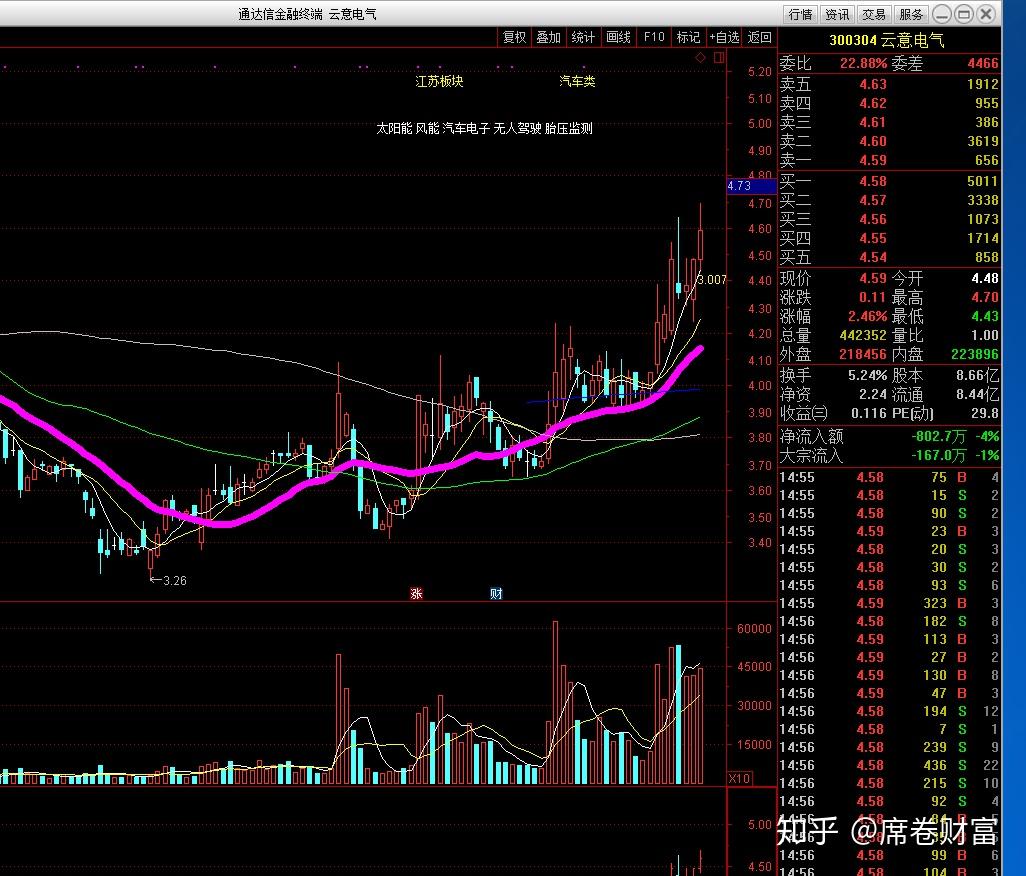Image resolution: width=1026 pixels, height=876 pixels.
Task: Select the 画线 drawing tool
Action: [618, 37]
